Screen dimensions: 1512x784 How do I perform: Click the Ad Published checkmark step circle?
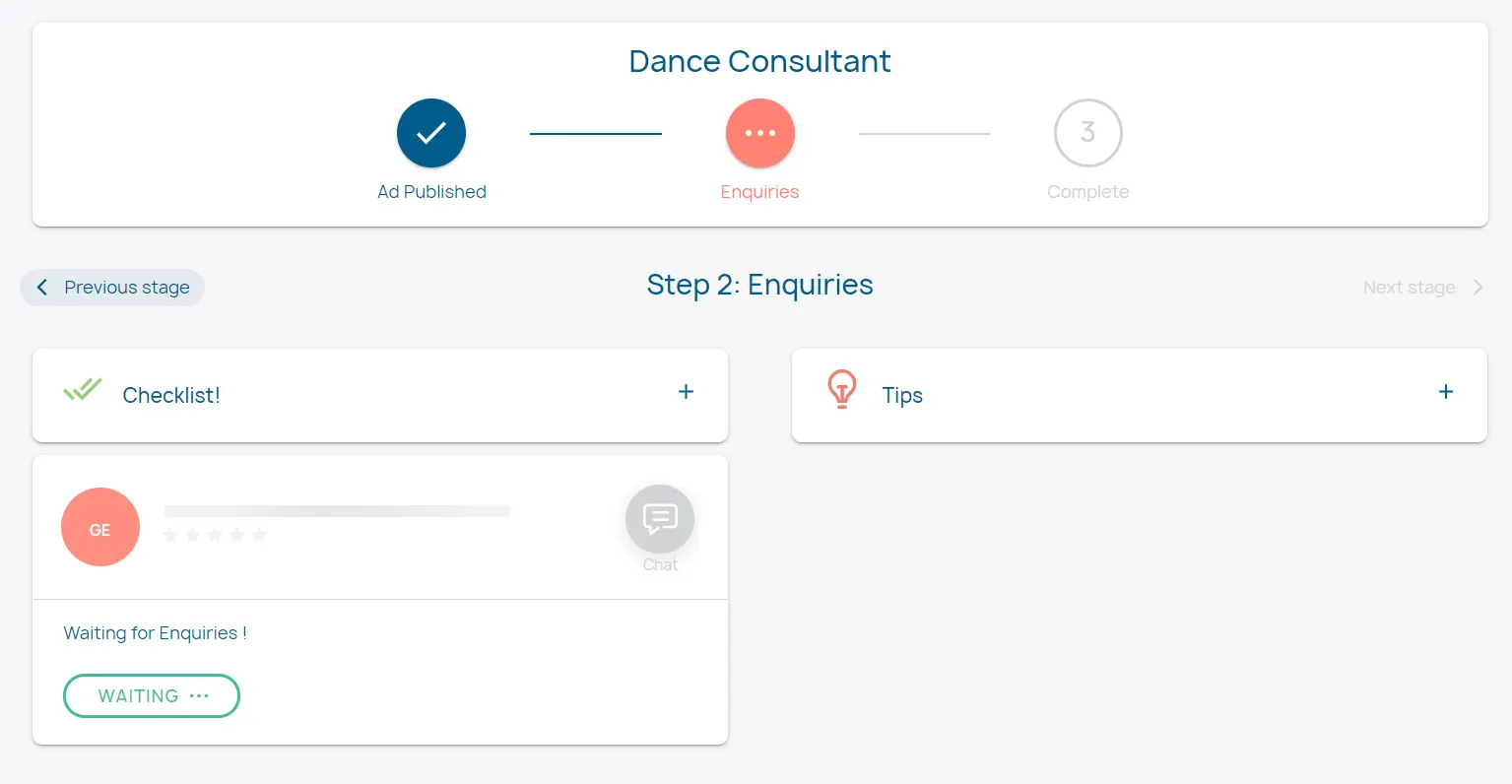[x=431, y=133]
